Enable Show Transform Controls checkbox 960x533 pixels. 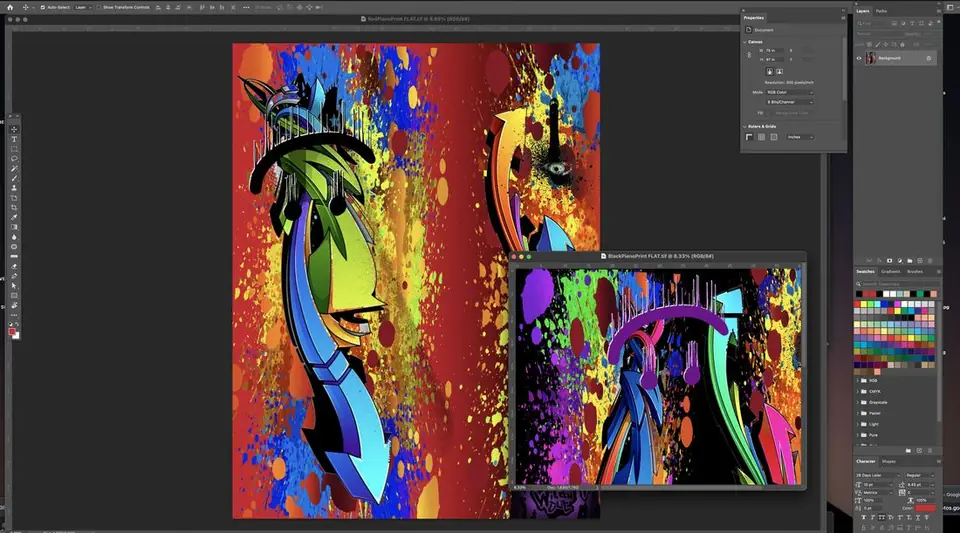(99, 7)
